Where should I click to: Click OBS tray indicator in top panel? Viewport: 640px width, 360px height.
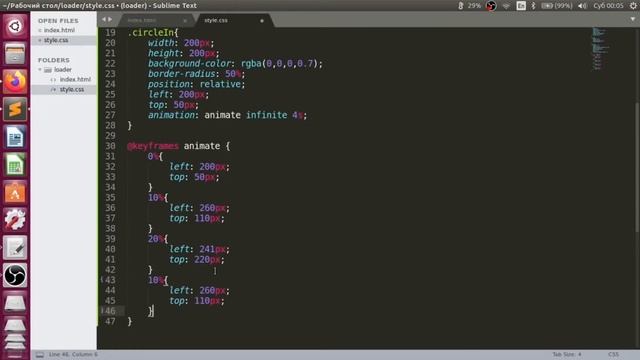pos(491,6)
